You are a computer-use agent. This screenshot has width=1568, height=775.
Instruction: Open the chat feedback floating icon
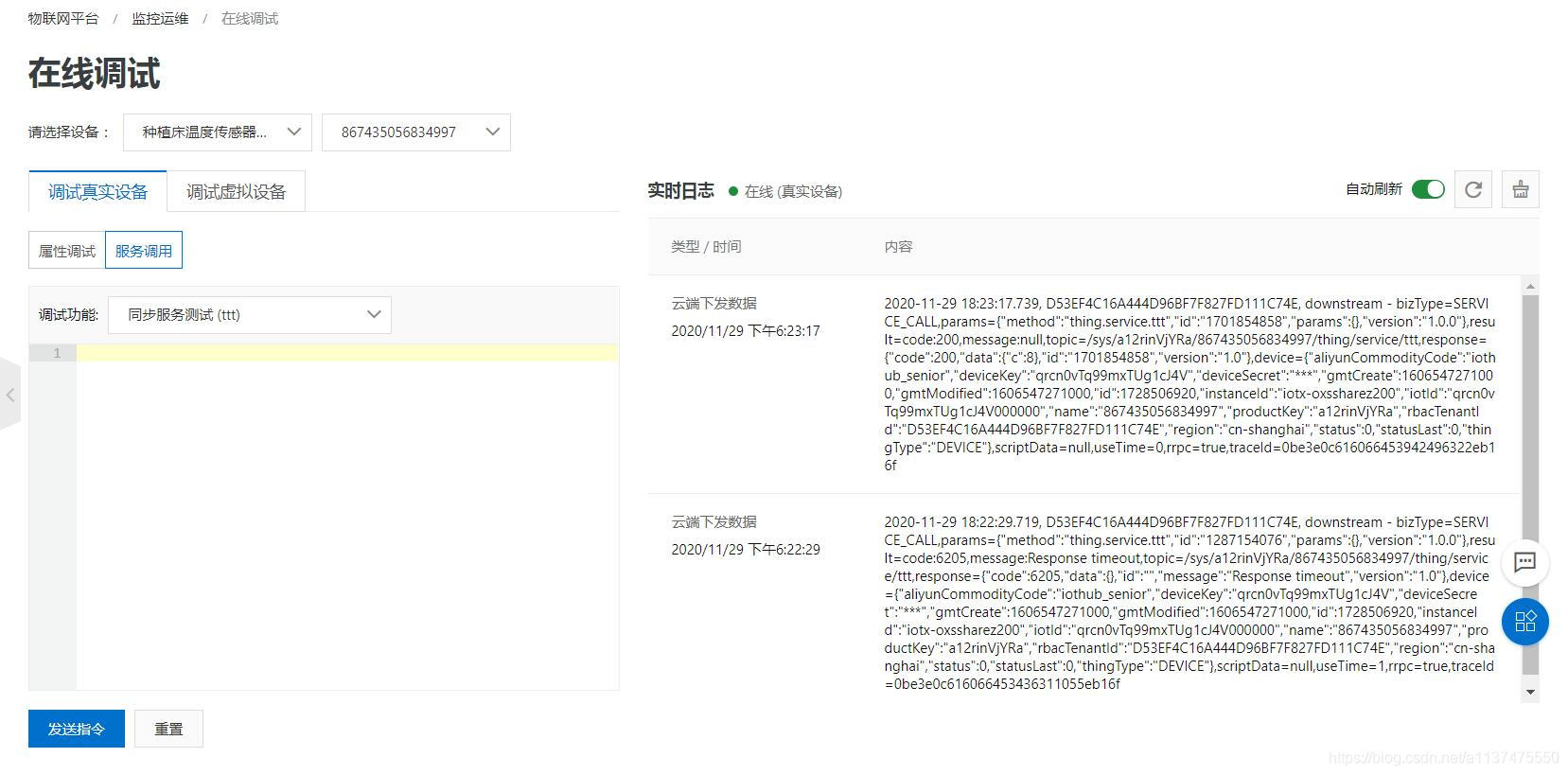click(x=1524, y=562)
